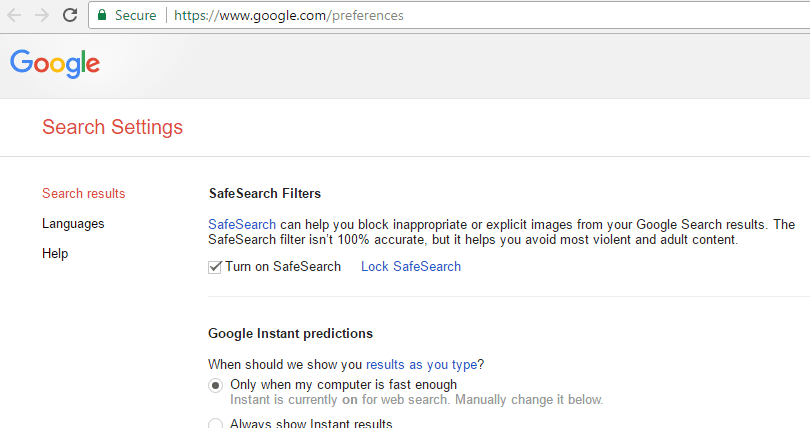Viewport: 810px width, 428px height.
Task: Open the Lock SafeSearch link
Action: (411, 266)
